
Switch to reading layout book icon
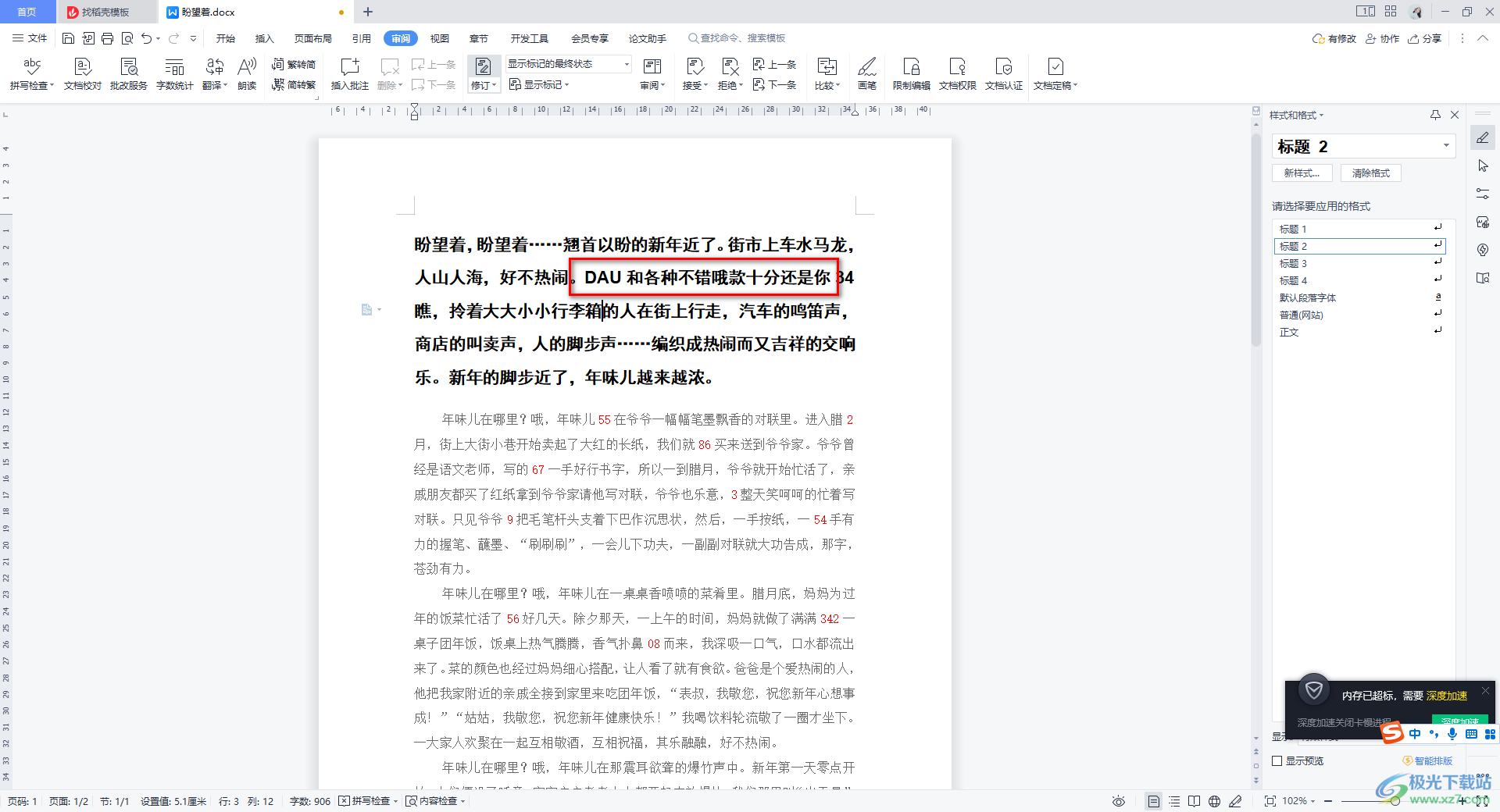tap(1194, 801)
